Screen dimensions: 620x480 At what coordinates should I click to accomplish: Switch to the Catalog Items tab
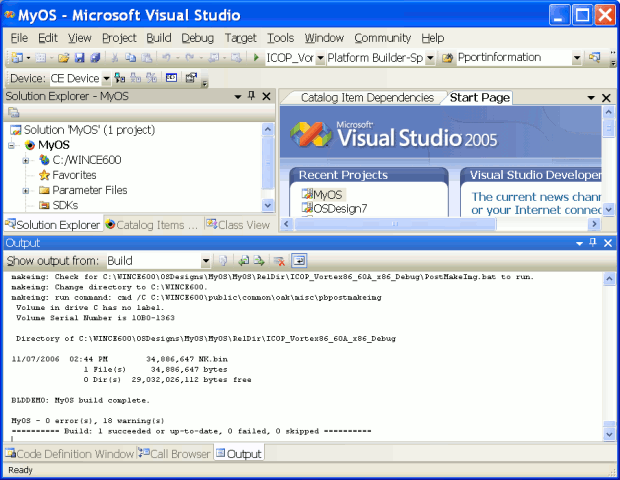[x=152, y=225]
